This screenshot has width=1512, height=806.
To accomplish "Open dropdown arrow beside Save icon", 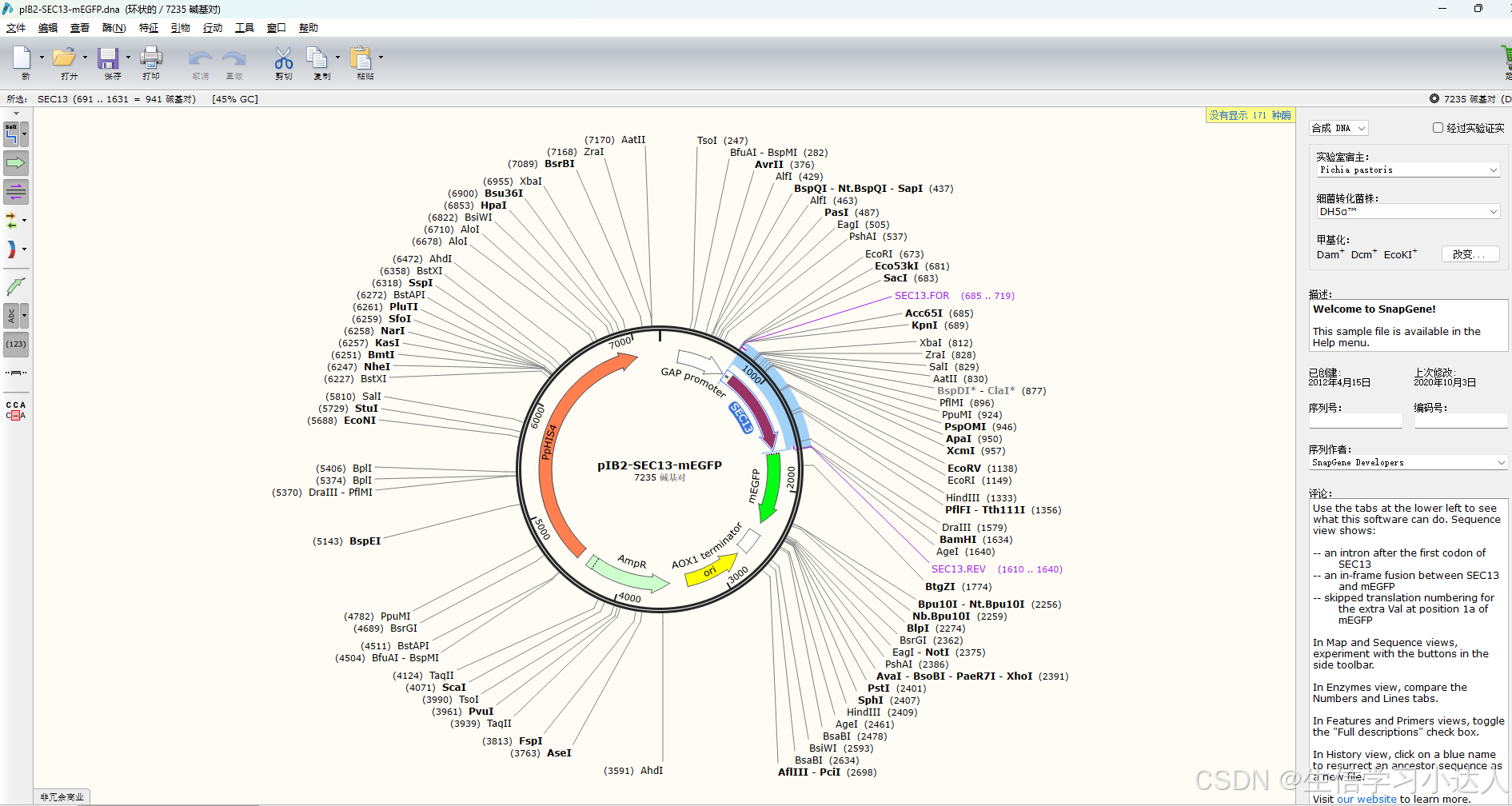I will tap(128, 58).
